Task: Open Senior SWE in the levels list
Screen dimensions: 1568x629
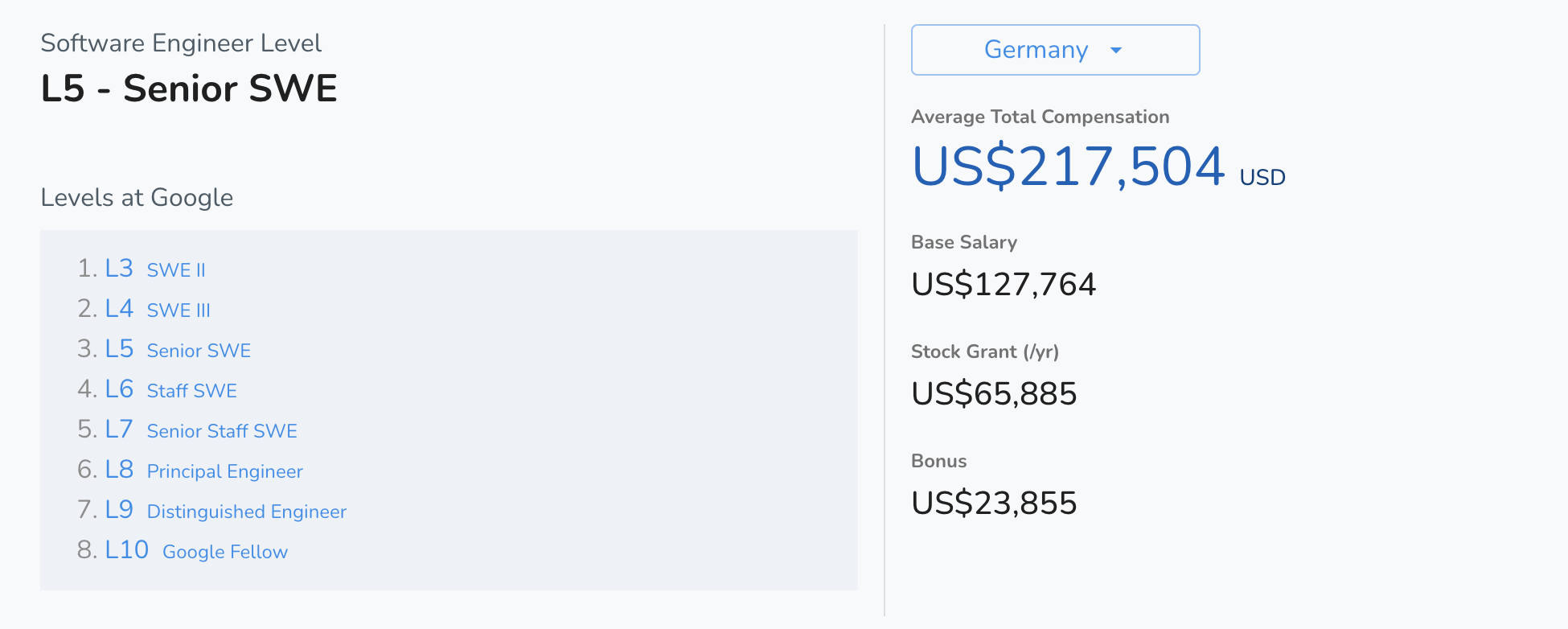Action: point(199,351)
